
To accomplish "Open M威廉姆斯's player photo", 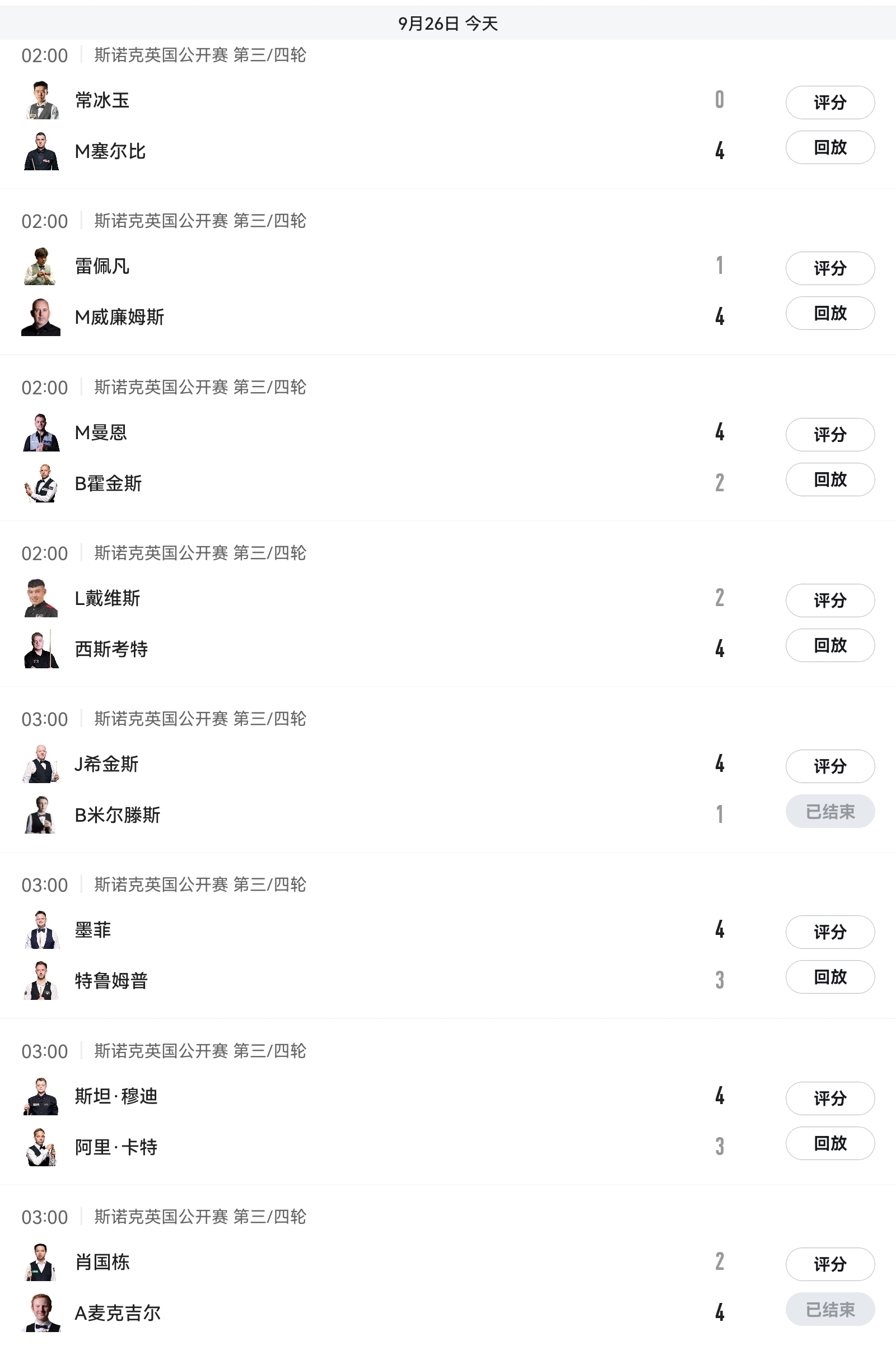I will 41,317.
